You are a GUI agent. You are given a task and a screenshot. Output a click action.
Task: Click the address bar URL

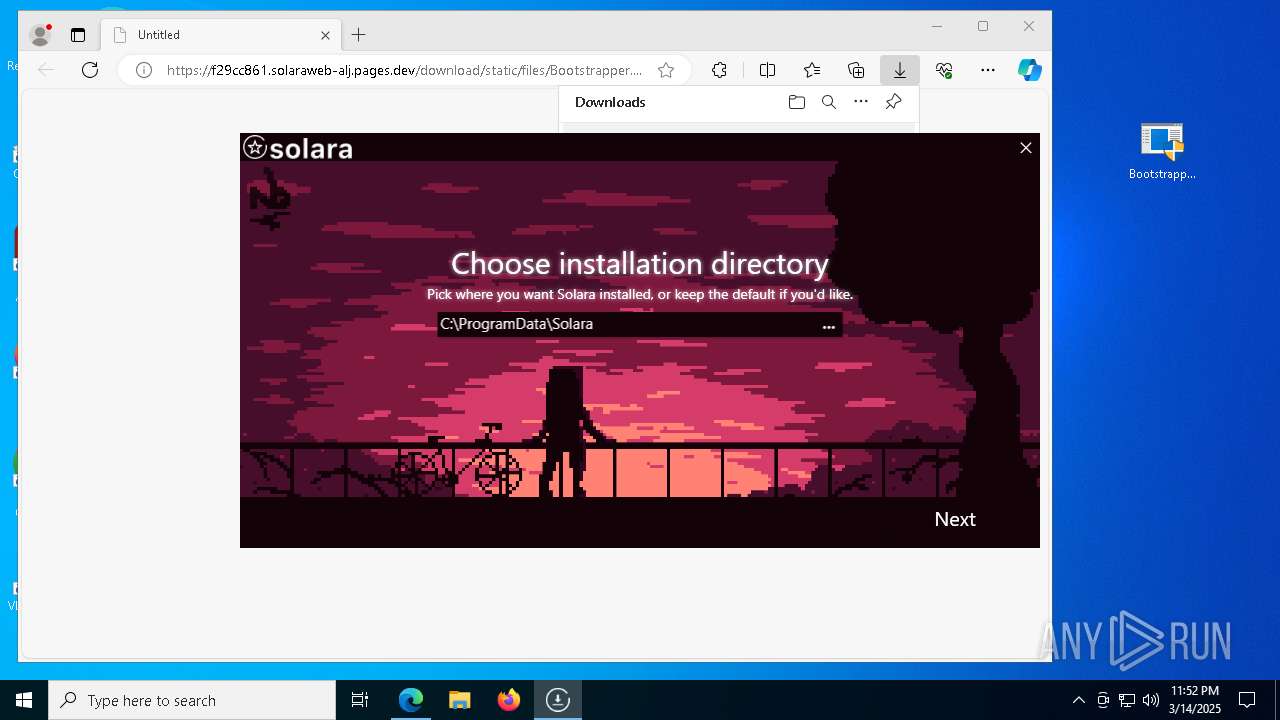pyautogui.click(x=404, y=70)
